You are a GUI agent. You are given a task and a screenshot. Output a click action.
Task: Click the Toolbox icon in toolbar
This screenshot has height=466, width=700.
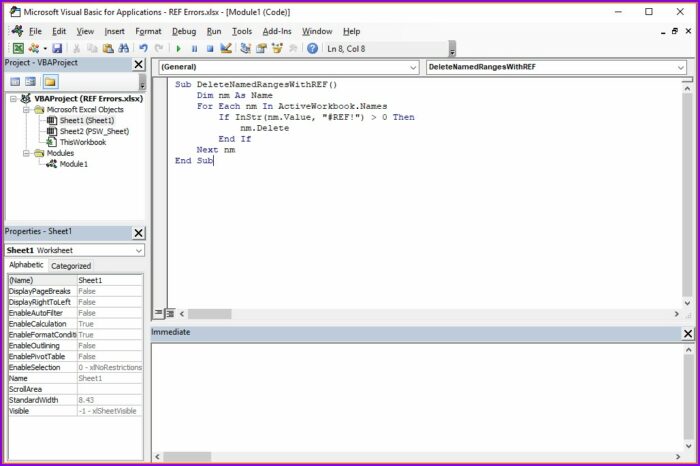tap(293, 48)
